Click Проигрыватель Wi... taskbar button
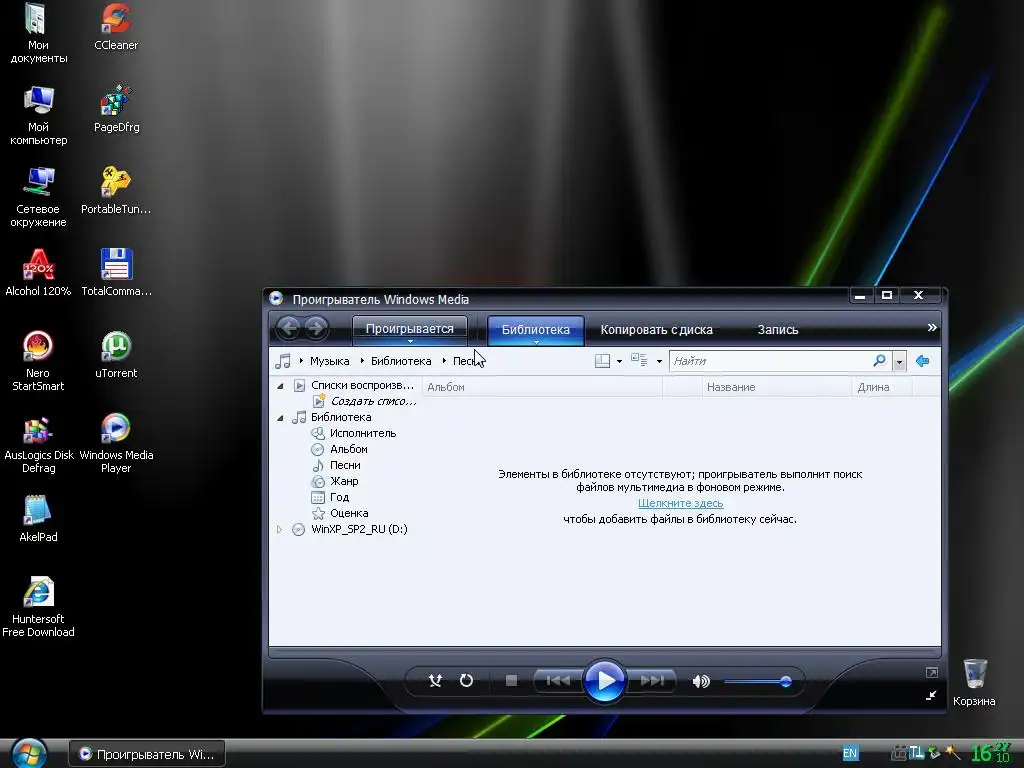The height and width of the screenshot is (768, 1024). [x=147, y=754]
